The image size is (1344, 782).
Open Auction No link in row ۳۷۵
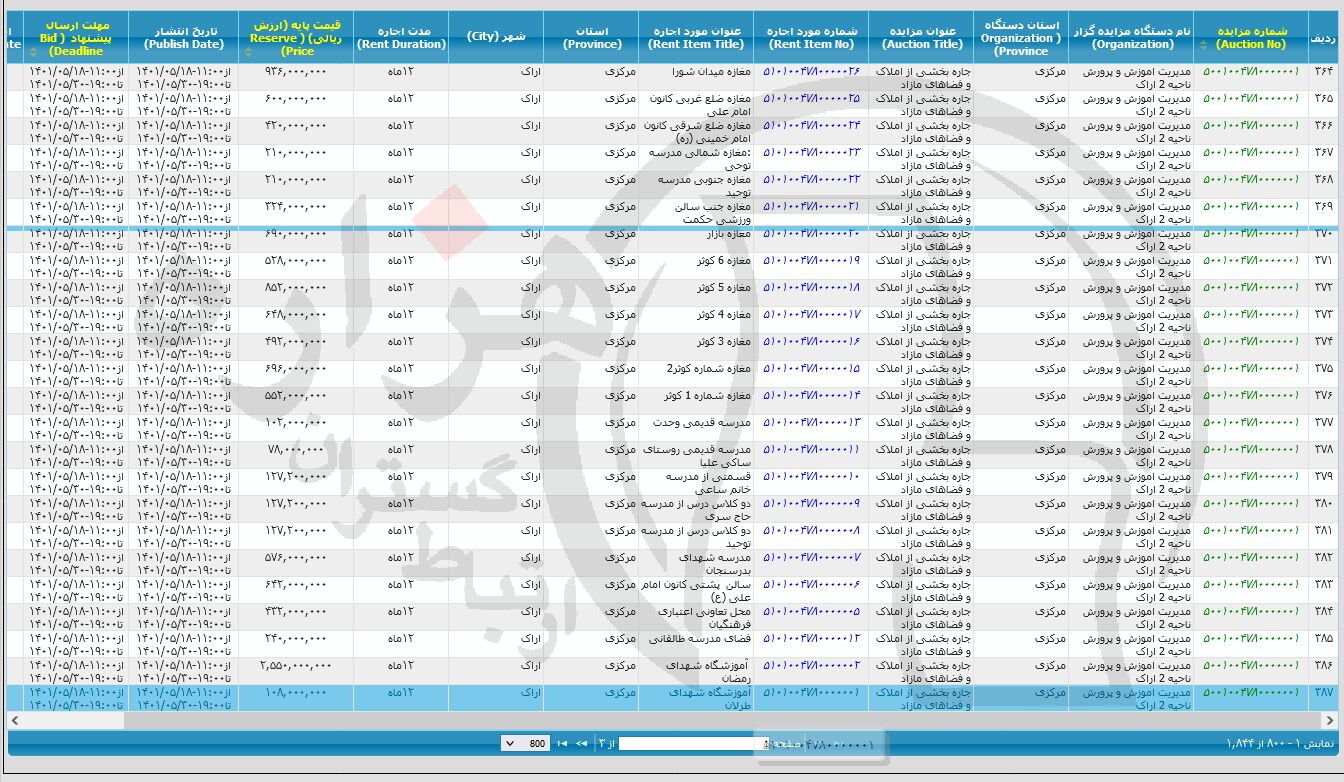click(1251, 368)
